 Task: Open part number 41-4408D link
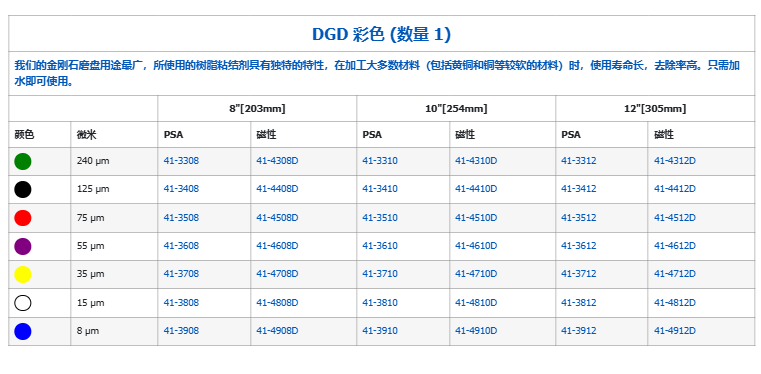pos(277,189)
